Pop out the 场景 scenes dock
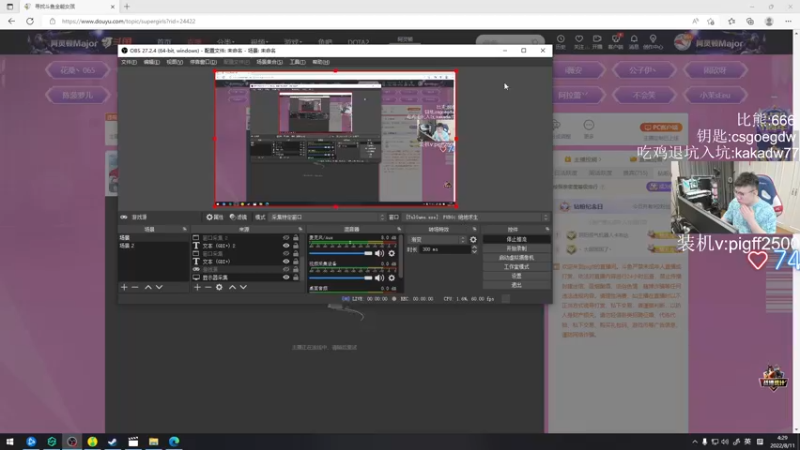Screen dimensions: 800x450 click(185, 229)
